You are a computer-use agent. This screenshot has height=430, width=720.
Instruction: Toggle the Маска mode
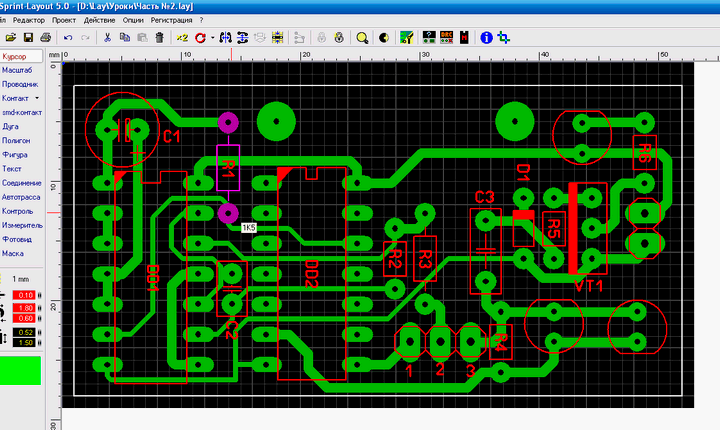click(13, 254)
